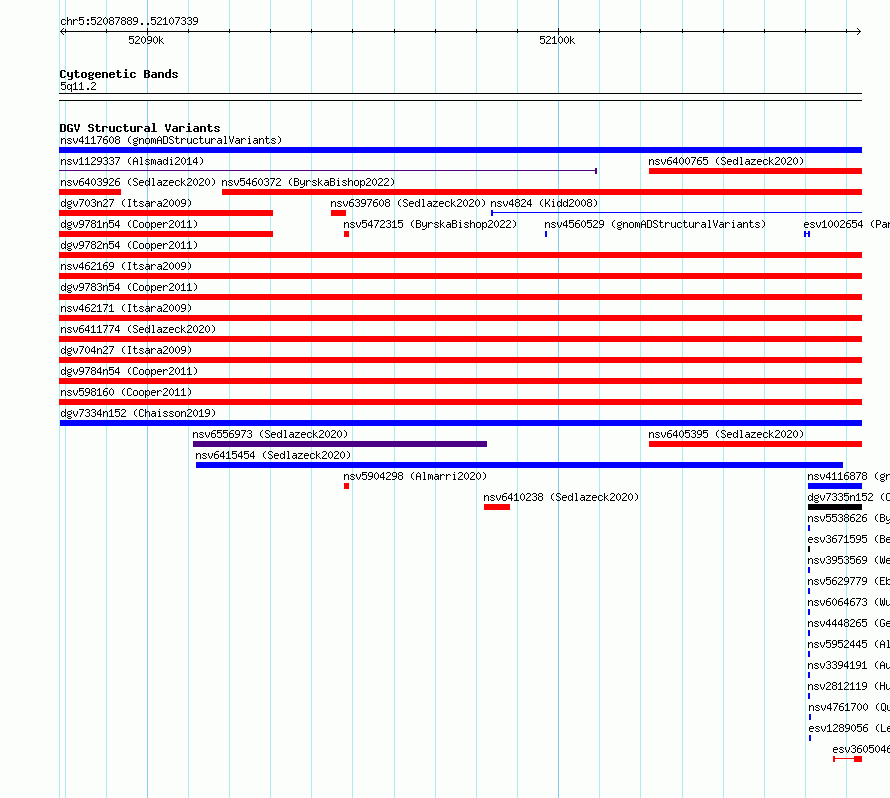
Task: Open nsv5460372 (ByrskaBishop2022) variant
Action: (308, 182)
